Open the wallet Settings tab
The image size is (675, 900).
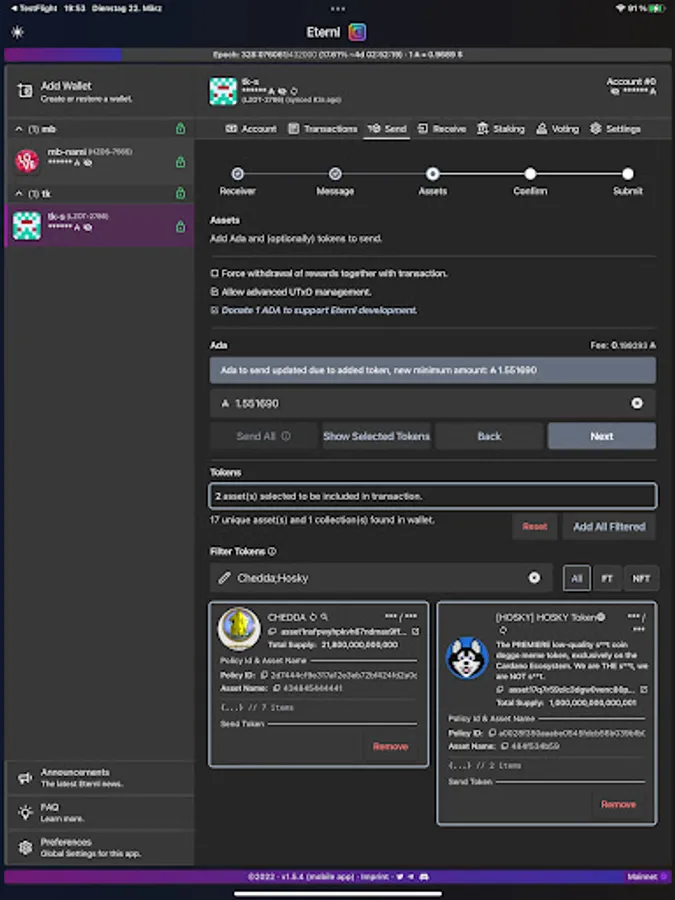click(x=615, y=129)
